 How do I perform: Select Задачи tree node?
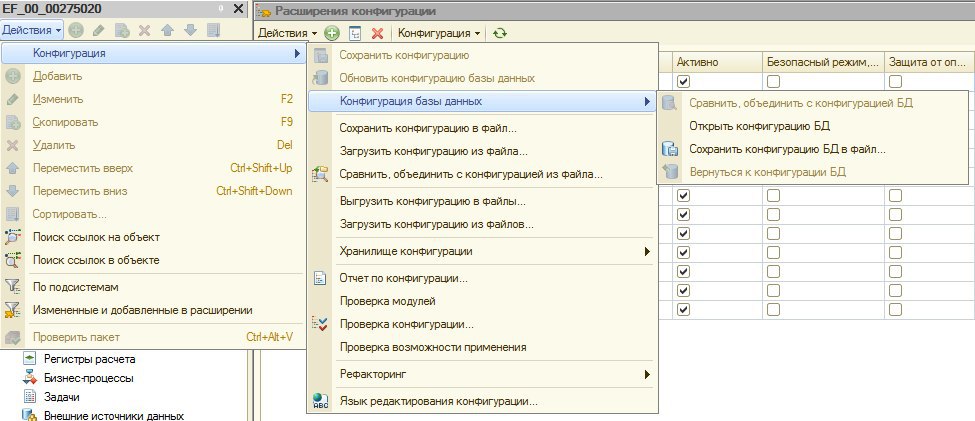(x=62, y=397)
